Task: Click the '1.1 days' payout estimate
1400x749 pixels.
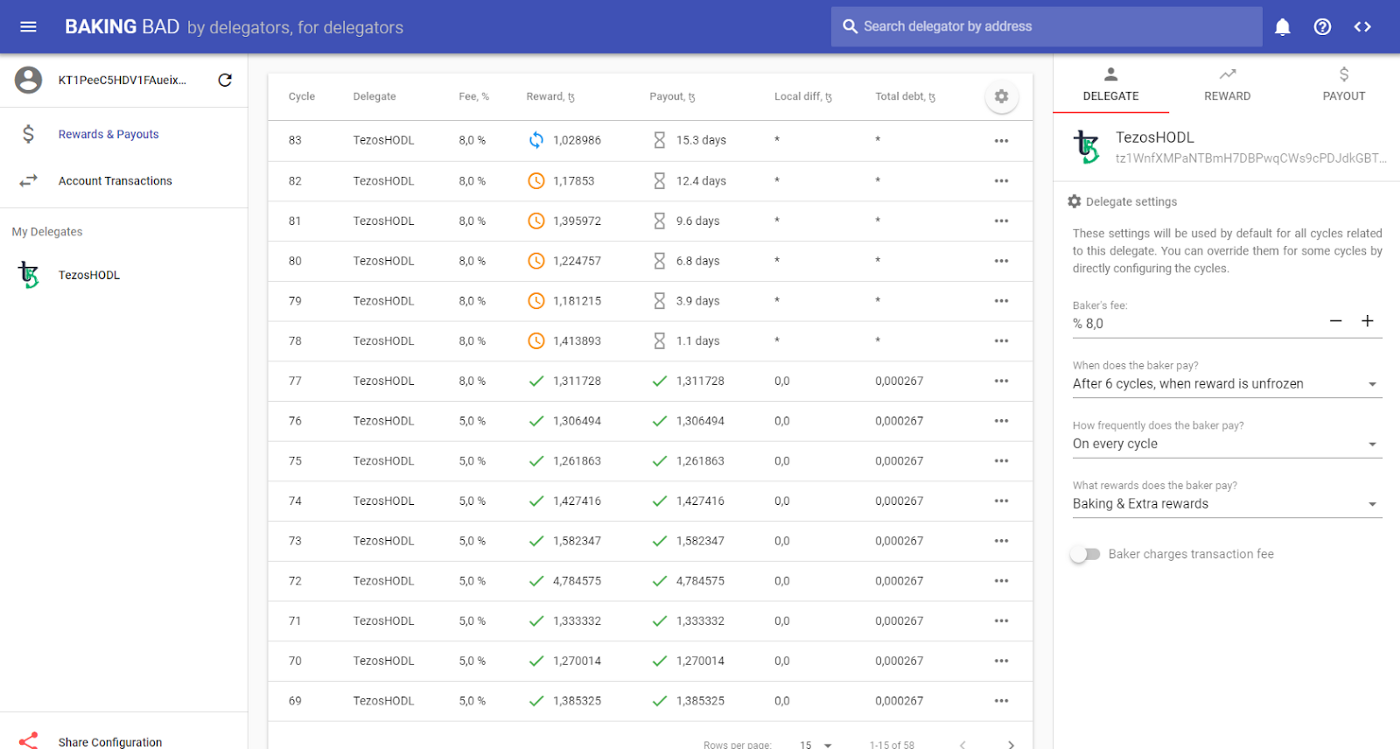Action: pyautogui.click(x=698, y=341)
